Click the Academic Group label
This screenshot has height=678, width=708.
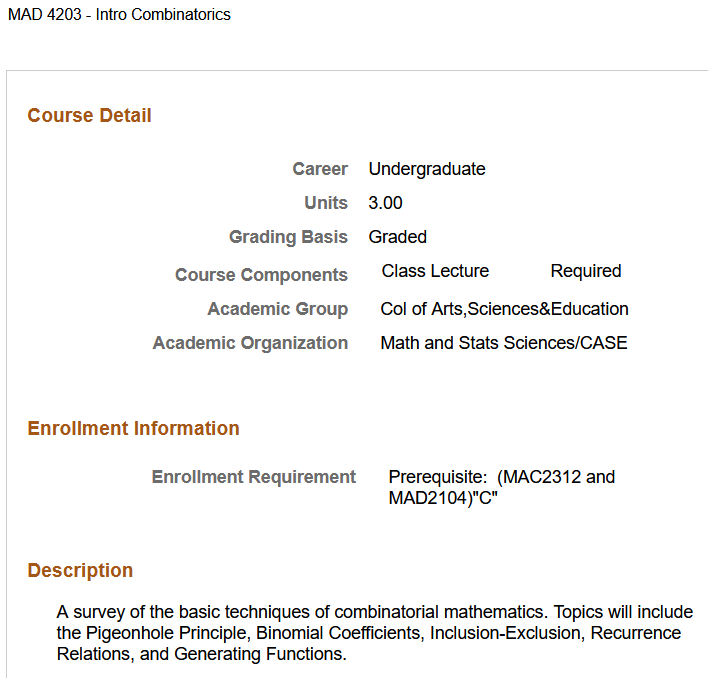pos(277,309)
